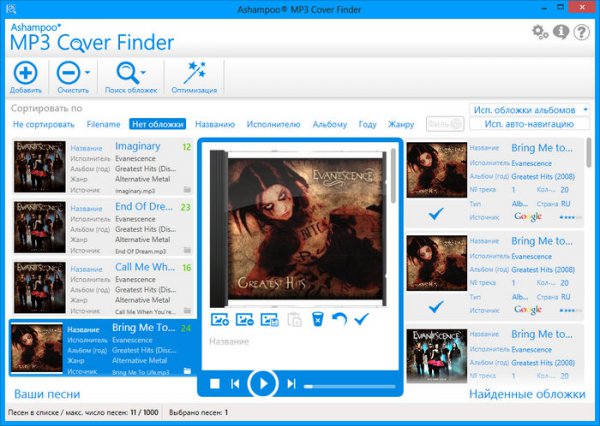
Task: Select the Bring Me To... song in the list
Action: click(102, 348)
